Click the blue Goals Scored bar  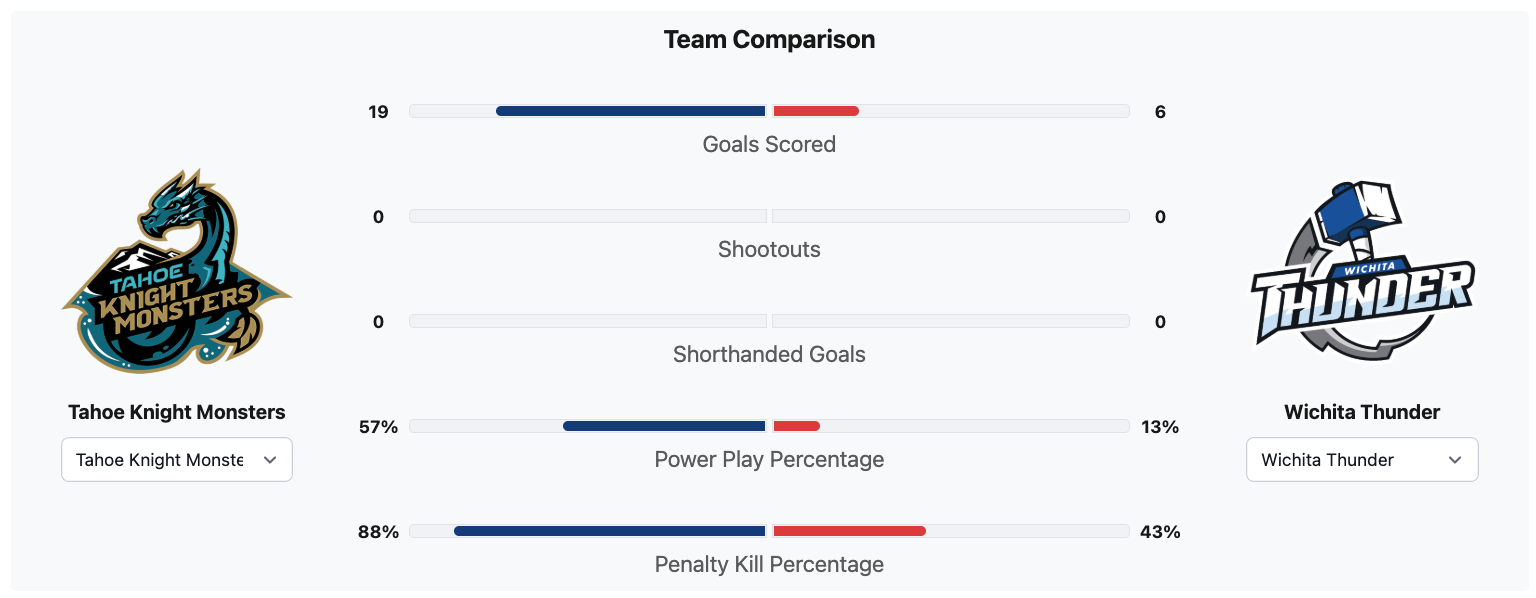tap(630, 111)
